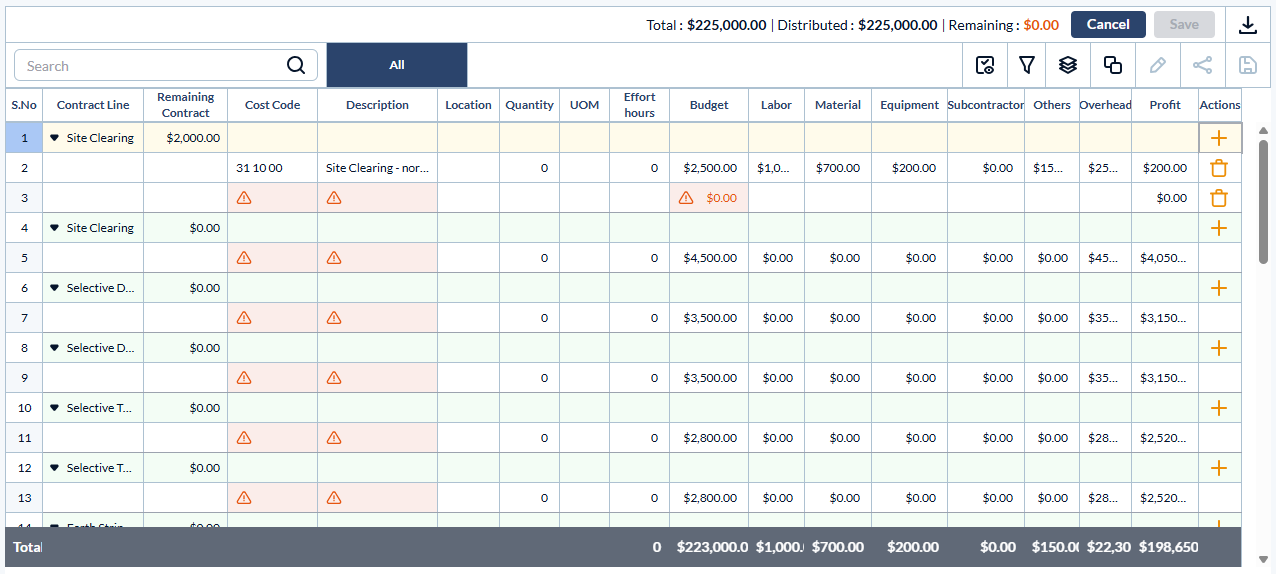Image resolution: width=1276 pixels, height=574 pixels.
Task: Click warning icon in row 3 Budget cell
Action: click(x=686, y=198)
